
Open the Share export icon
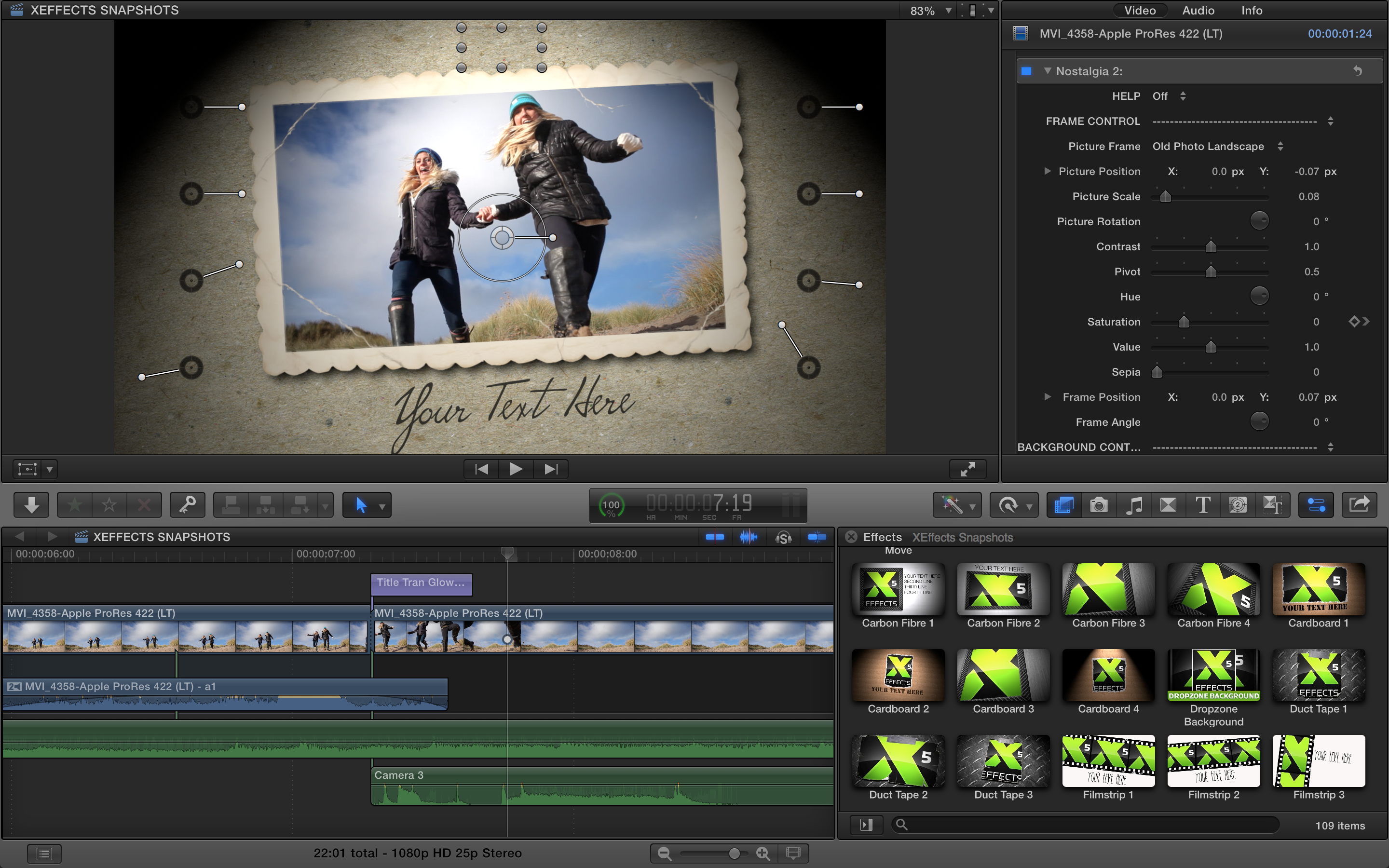1359,505
